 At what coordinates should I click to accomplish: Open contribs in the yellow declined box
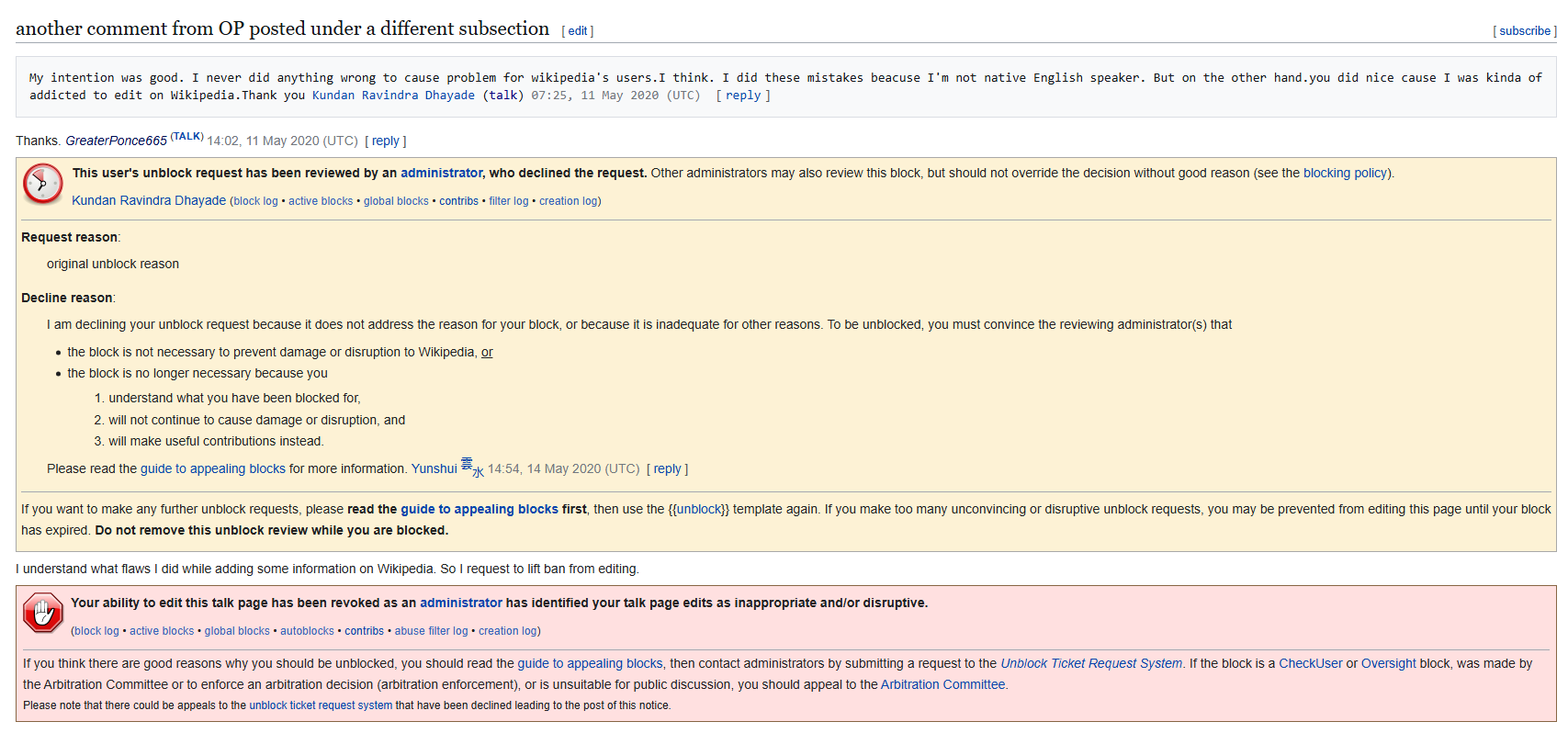(x=458, y=201)
